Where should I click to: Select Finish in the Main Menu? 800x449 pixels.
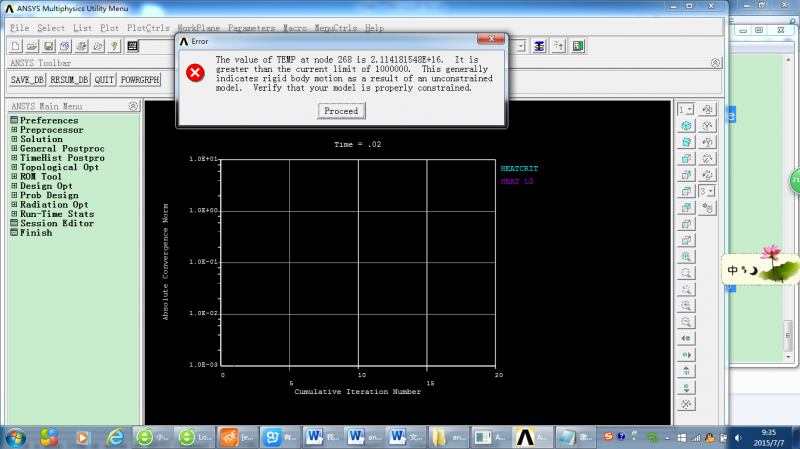tap(36, 233)
